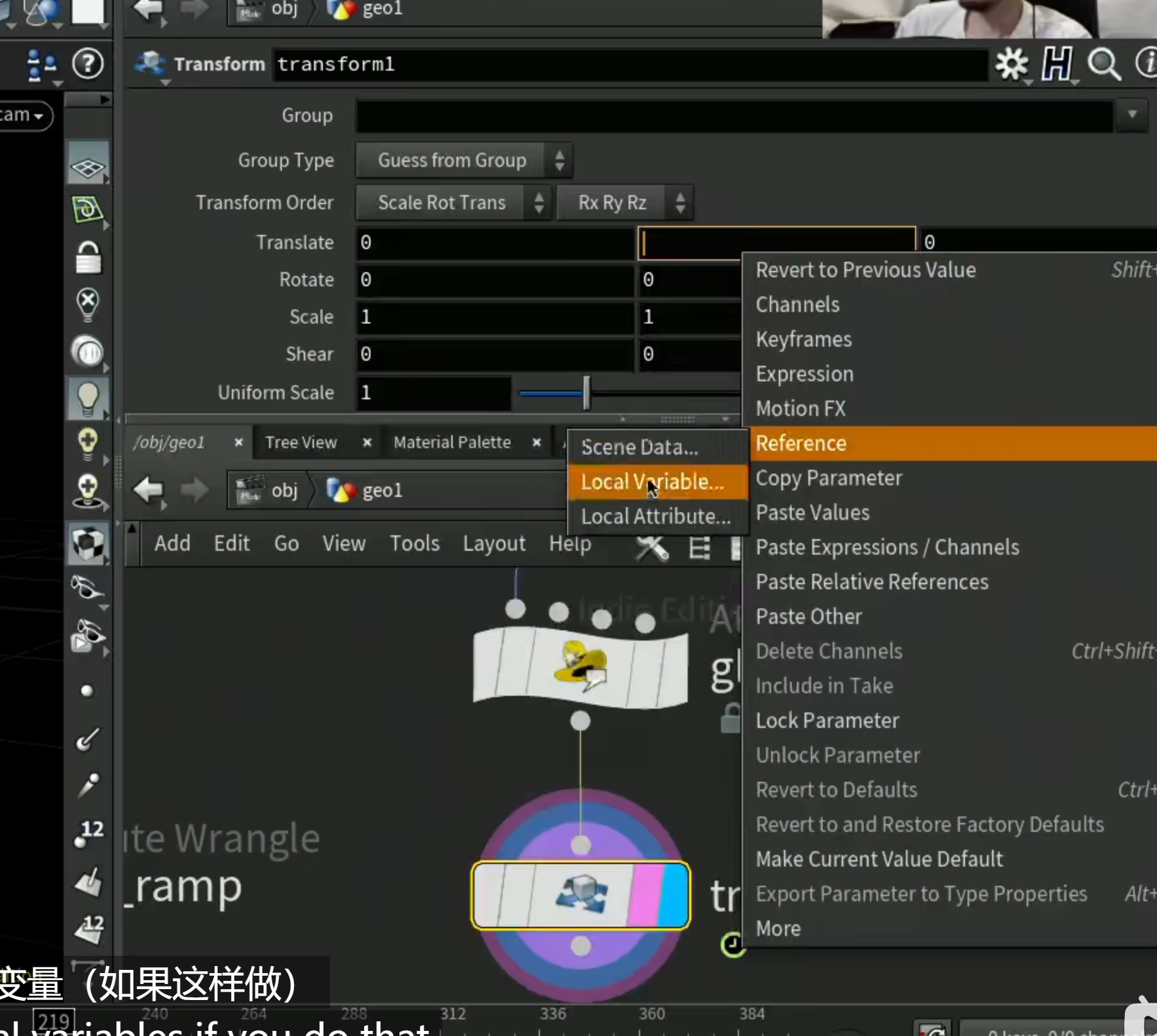Click the Houdini help H icon
Screen dimensions: 1157x1036
point(1057,64)
